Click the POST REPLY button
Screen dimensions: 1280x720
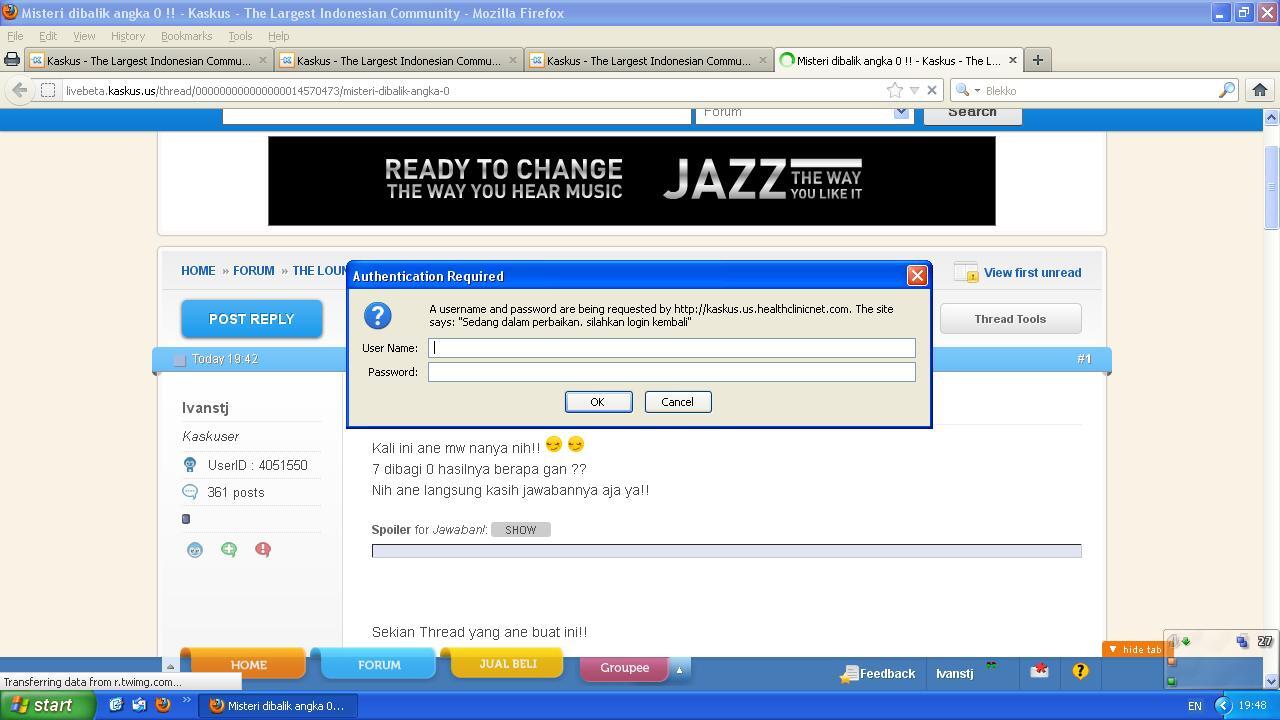coord(252,319)
